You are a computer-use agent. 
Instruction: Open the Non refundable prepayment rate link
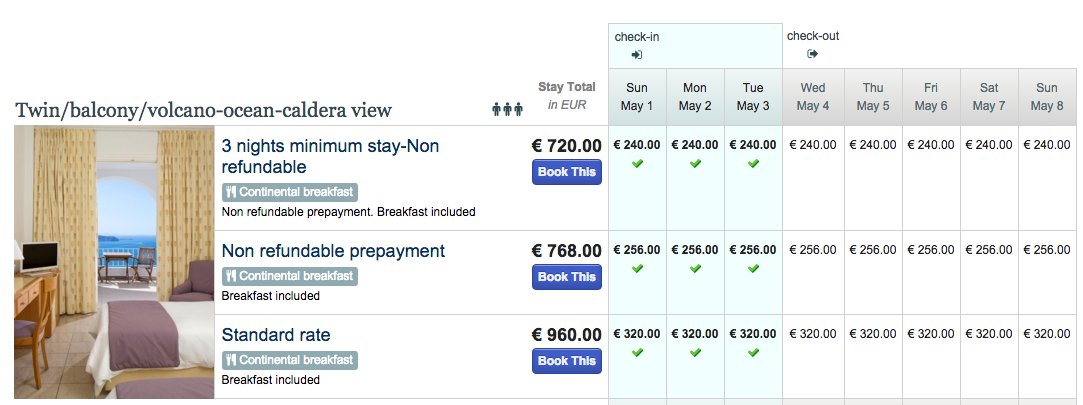click(x=332, y=250)
